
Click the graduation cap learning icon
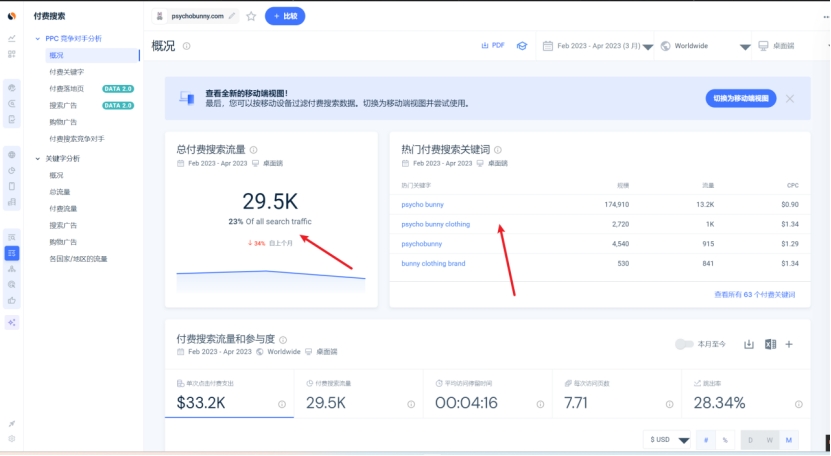[x=521, y=46]
